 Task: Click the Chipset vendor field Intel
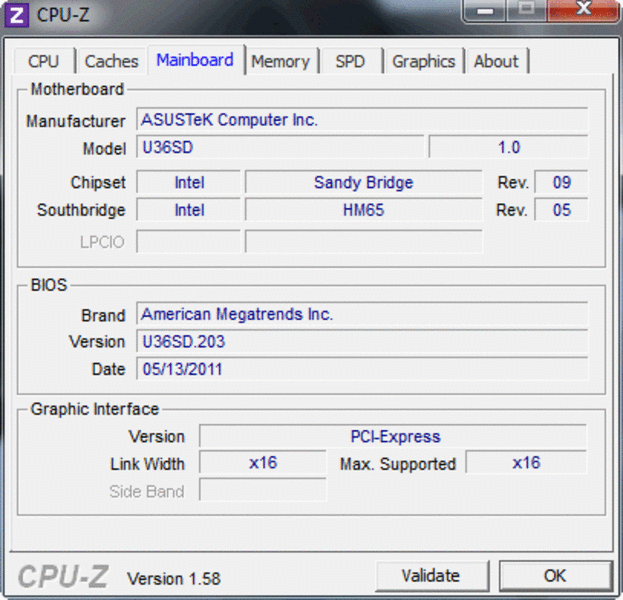coord(189,182)
